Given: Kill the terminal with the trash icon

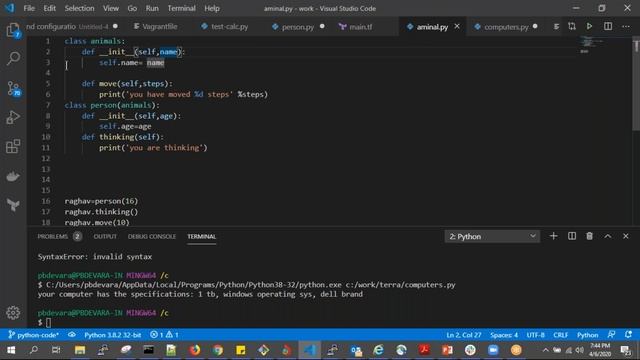Looking at the screenshot, I should point(589,236).
